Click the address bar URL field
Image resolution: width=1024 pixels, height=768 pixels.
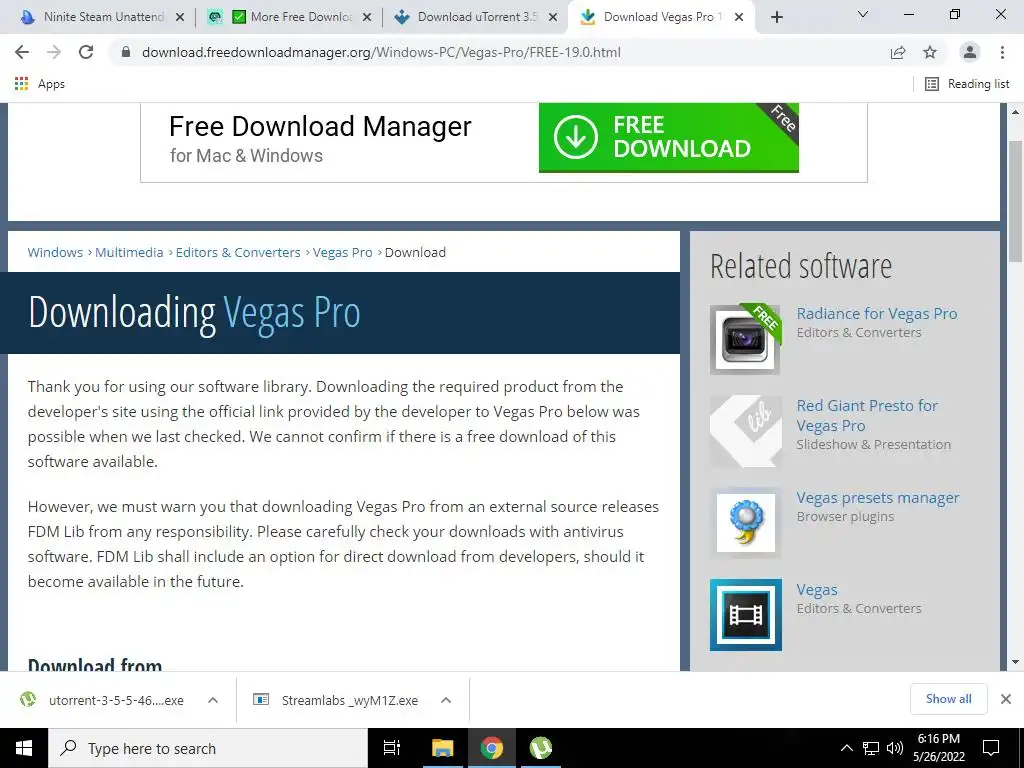click(x=381, y=52)
